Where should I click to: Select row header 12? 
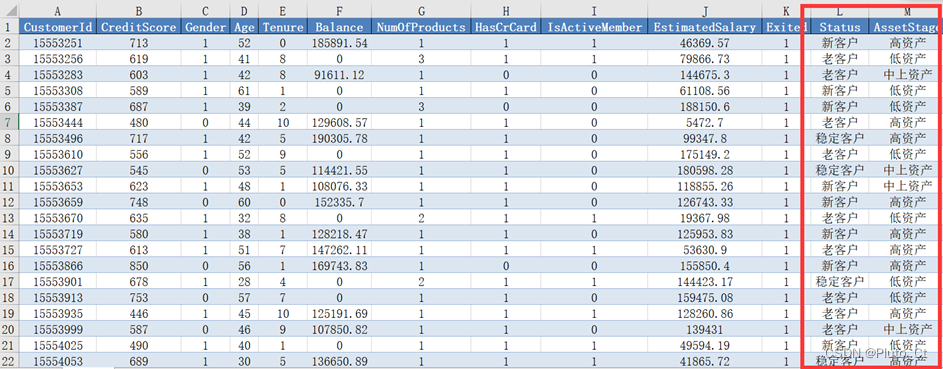tap(9, 202)
